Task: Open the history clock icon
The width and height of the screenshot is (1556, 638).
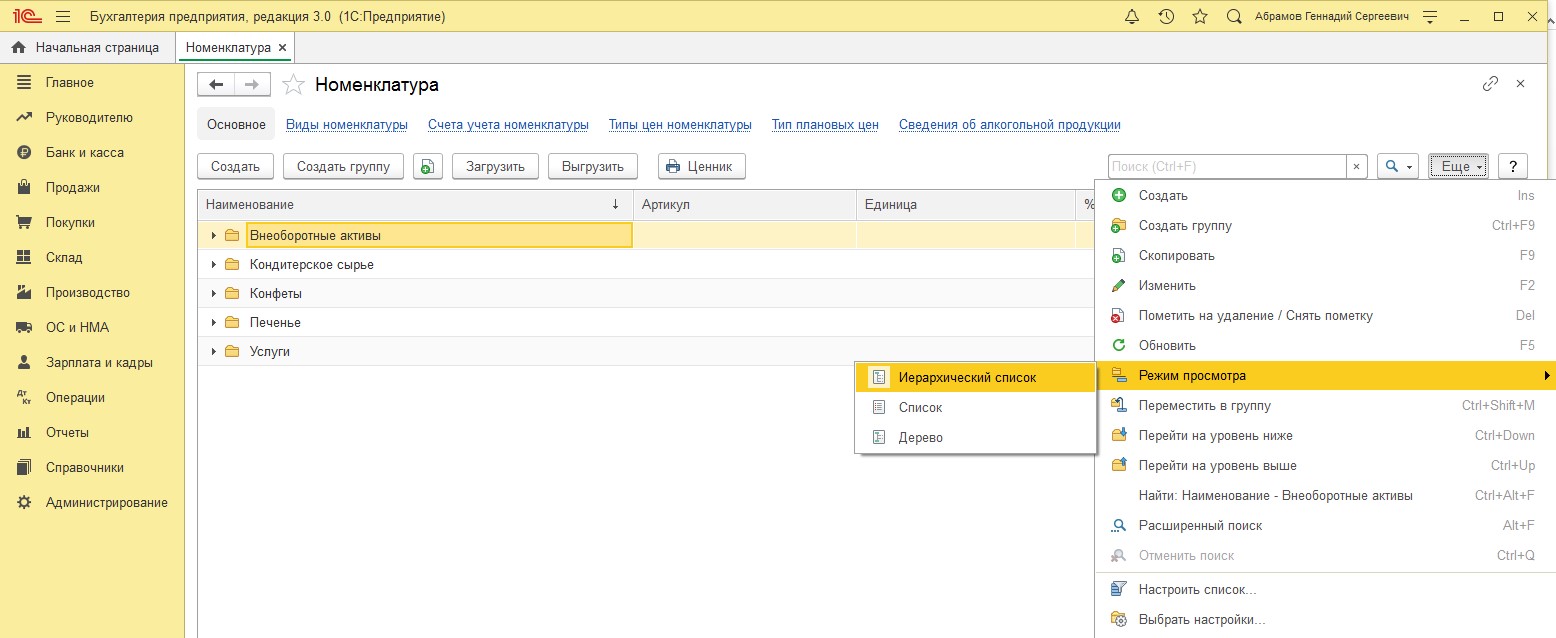Action: pos(1166,17)
